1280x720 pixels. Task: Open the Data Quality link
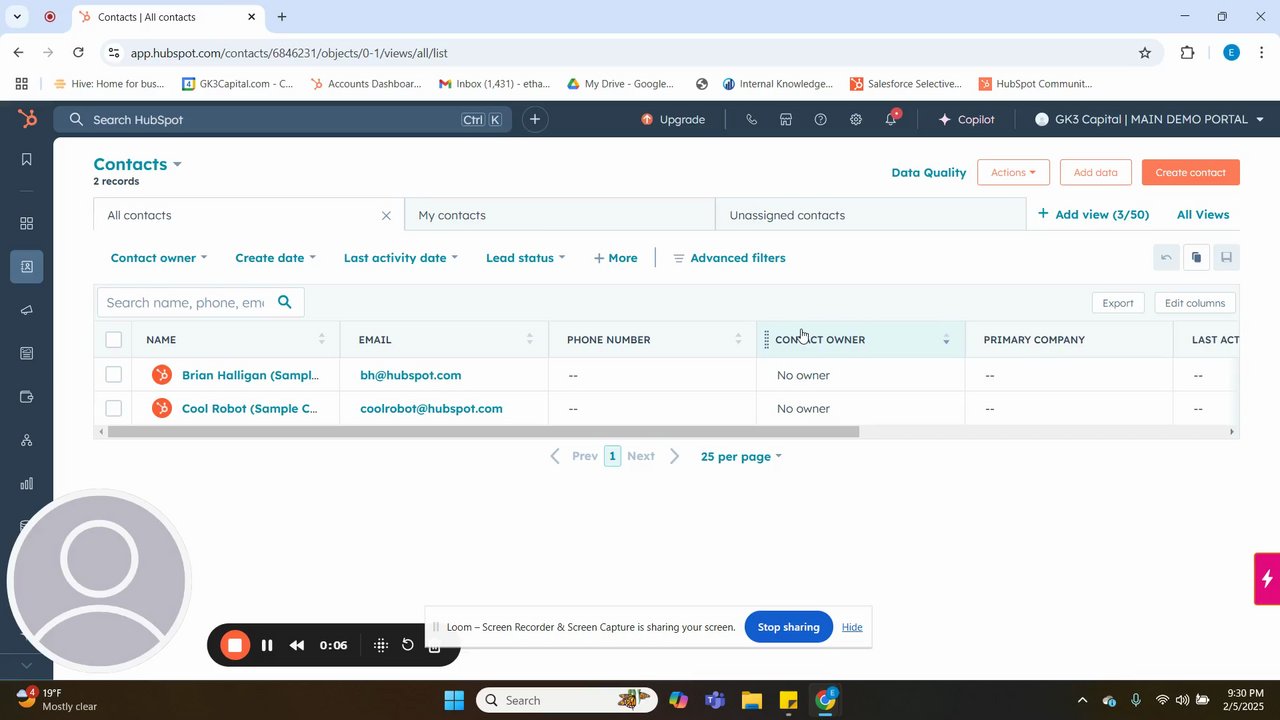929,172
